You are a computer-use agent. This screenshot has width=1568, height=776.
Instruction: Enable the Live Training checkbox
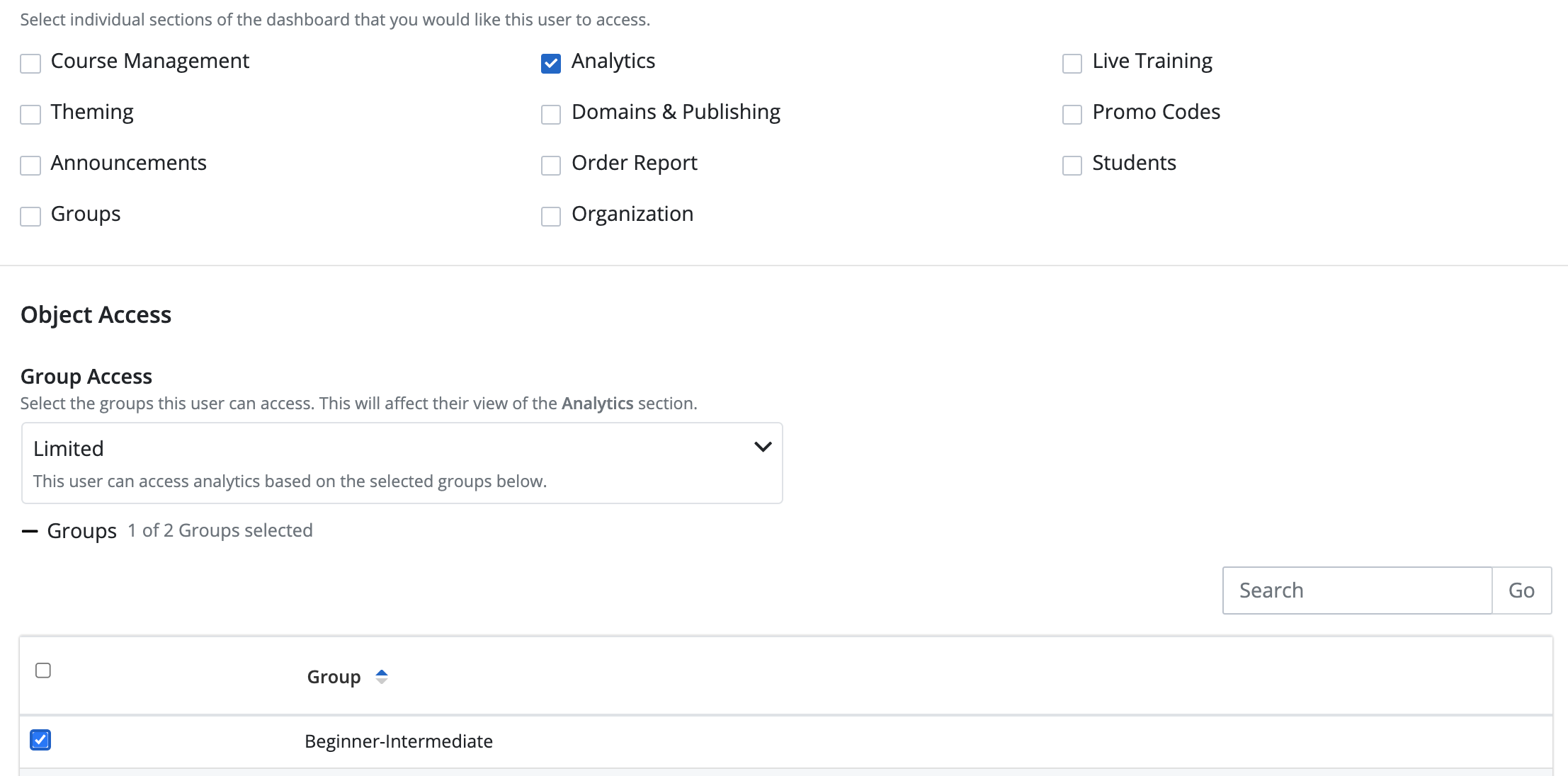click(1072, 64)
